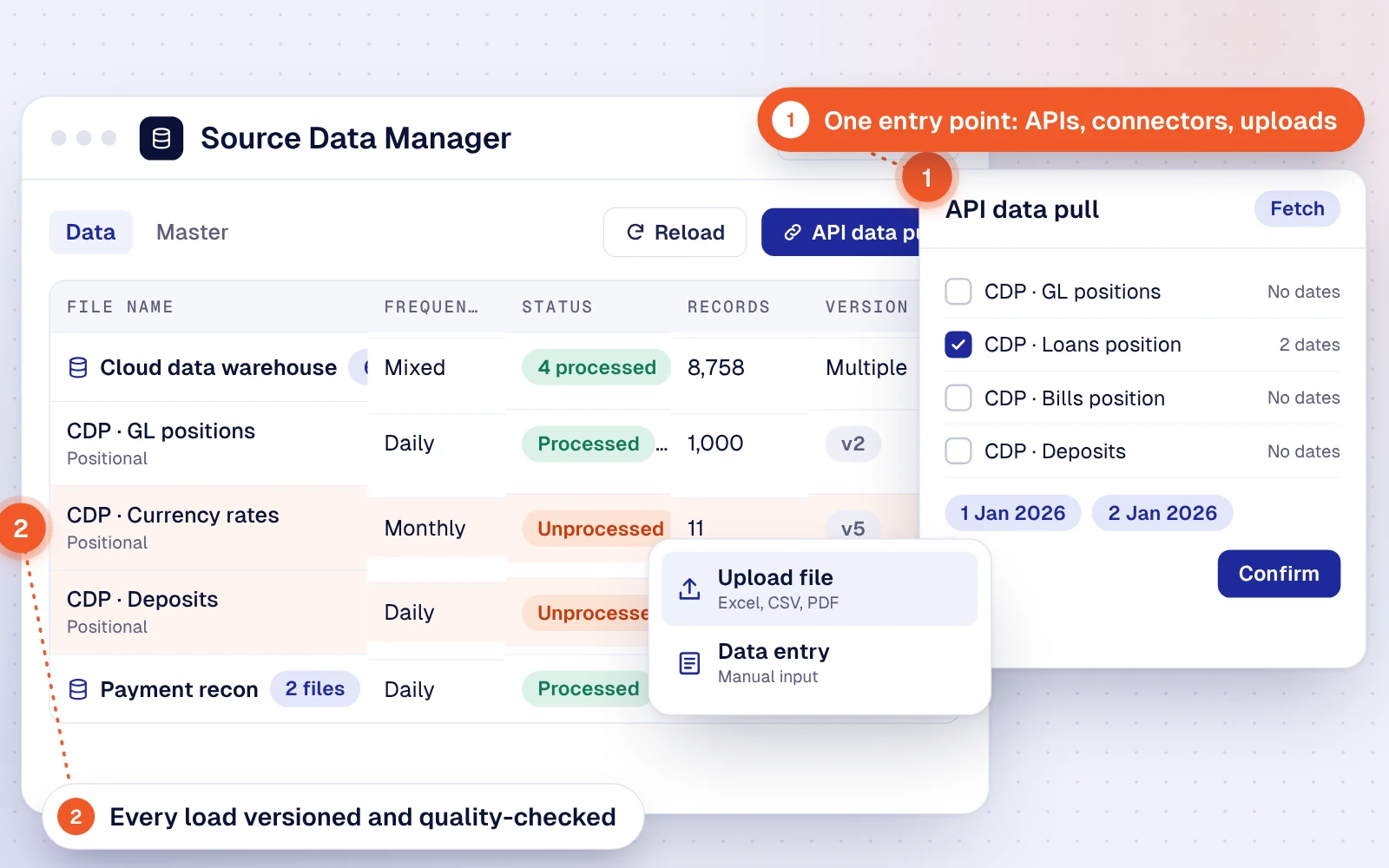1389x868 pixels.
Task: Open the CDP · Deposits table row
Action: 349,612
